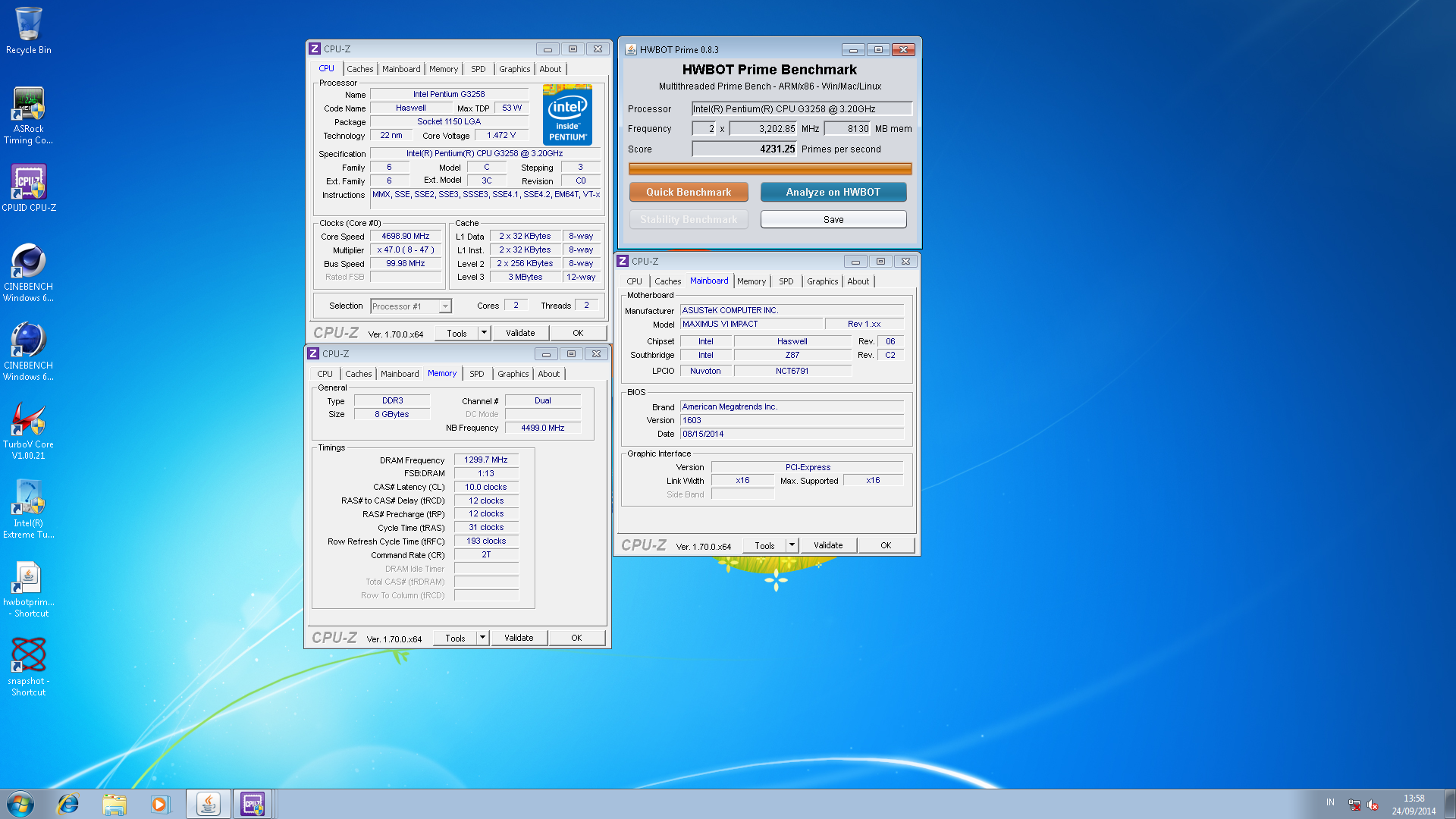Select NB Frequency 4499.0 MHz value
1456x819 pixels.
(543, 428)
